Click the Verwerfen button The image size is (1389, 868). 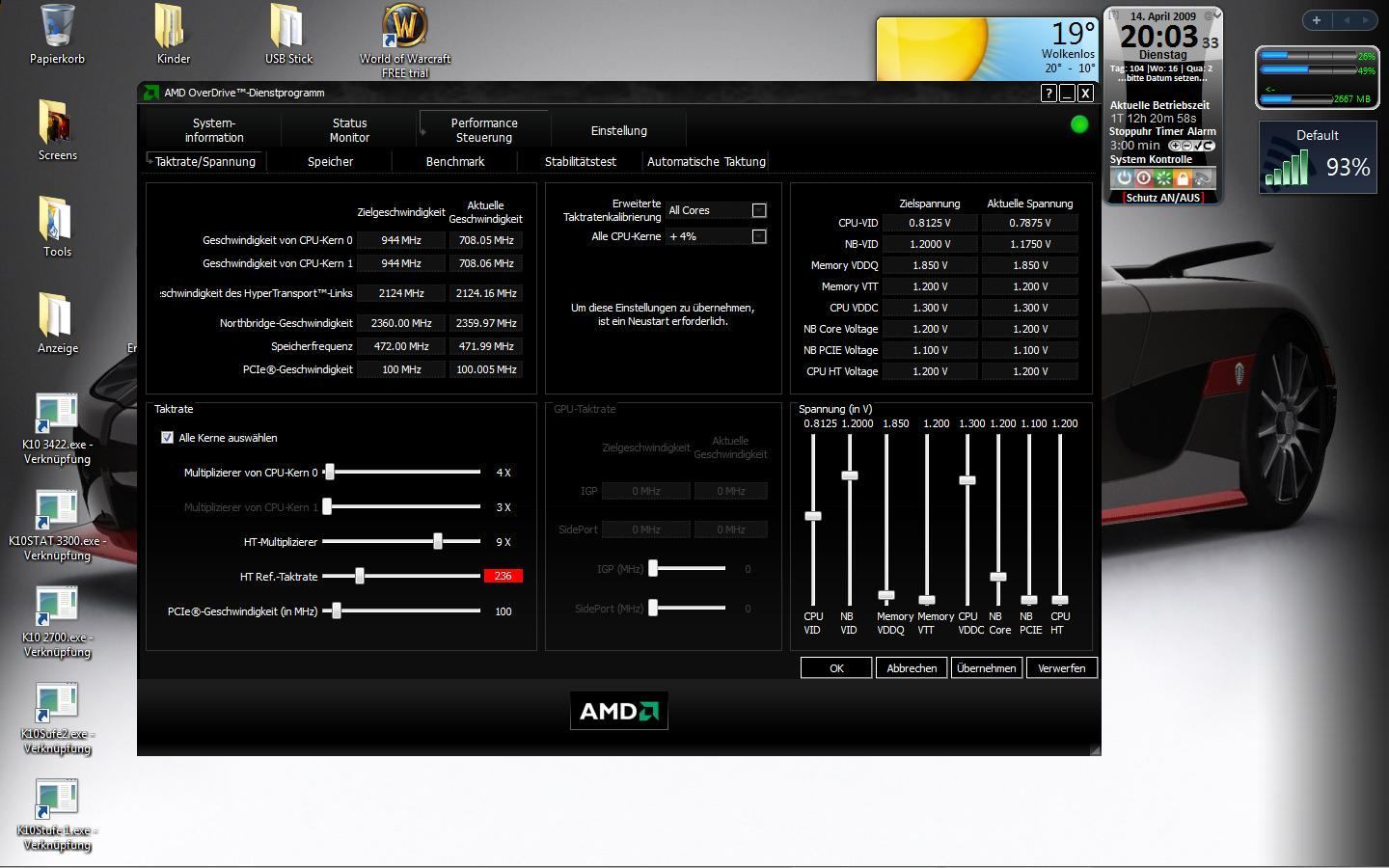1061,667
